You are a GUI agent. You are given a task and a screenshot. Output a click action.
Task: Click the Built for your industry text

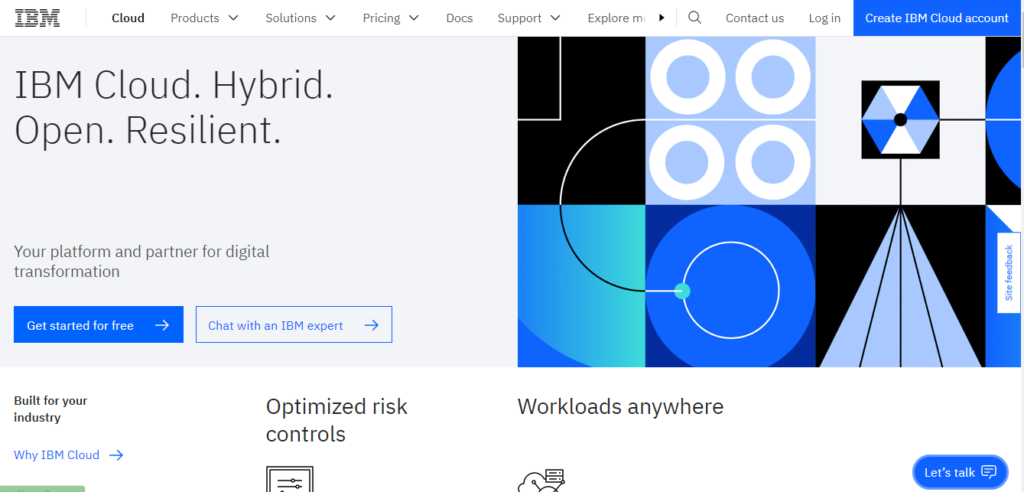pos(50,409)
